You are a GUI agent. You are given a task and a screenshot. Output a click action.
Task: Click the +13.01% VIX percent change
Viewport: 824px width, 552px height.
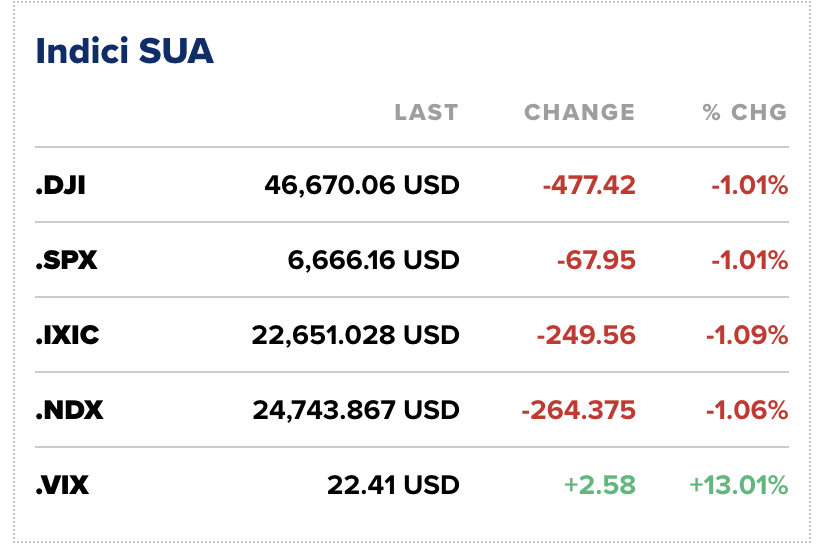(x=738, y=485)
